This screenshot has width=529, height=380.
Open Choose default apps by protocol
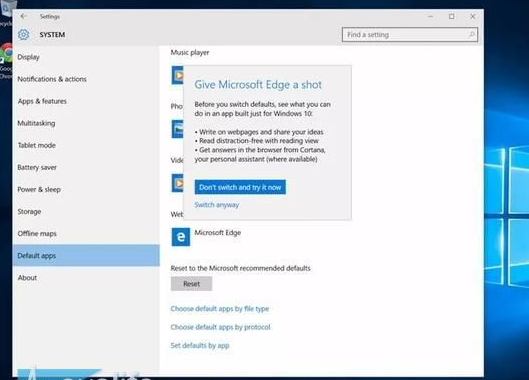pyautogui.click(x=220, y=327)
